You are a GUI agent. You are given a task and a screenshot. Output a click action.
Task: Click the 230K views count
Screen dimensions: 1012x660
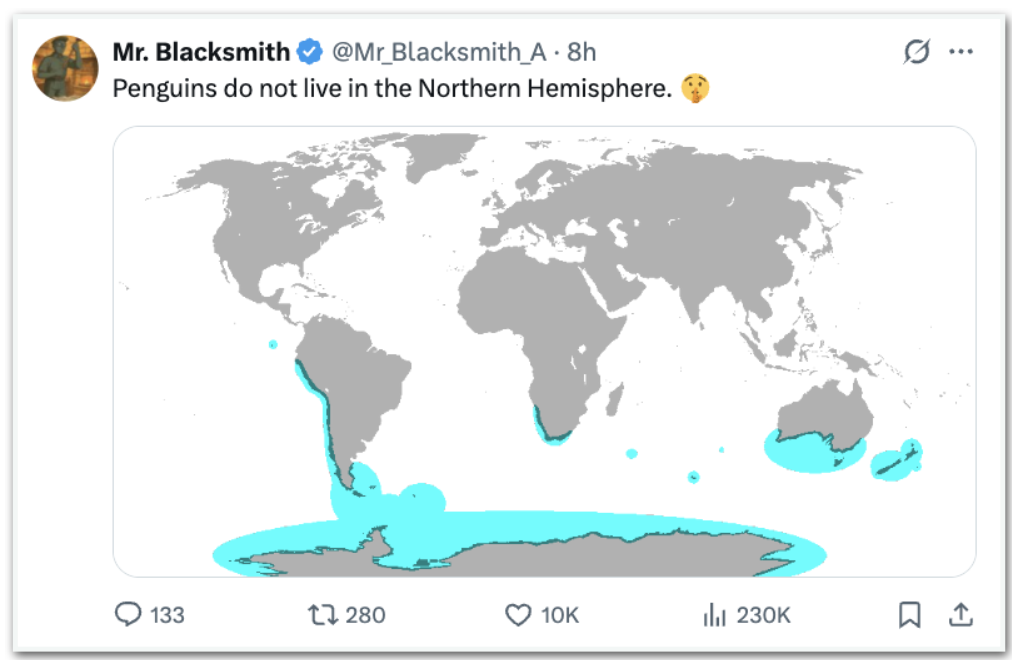pos(763,615)
